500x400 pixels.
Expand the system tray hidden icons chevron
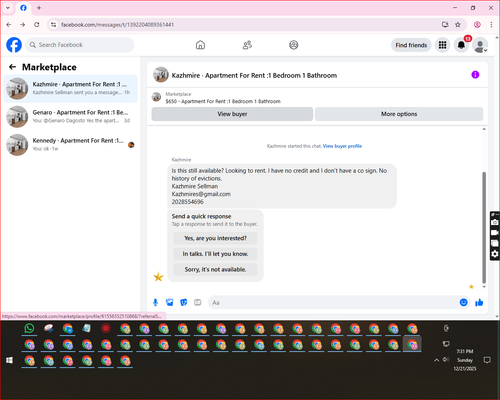[436, 360]
